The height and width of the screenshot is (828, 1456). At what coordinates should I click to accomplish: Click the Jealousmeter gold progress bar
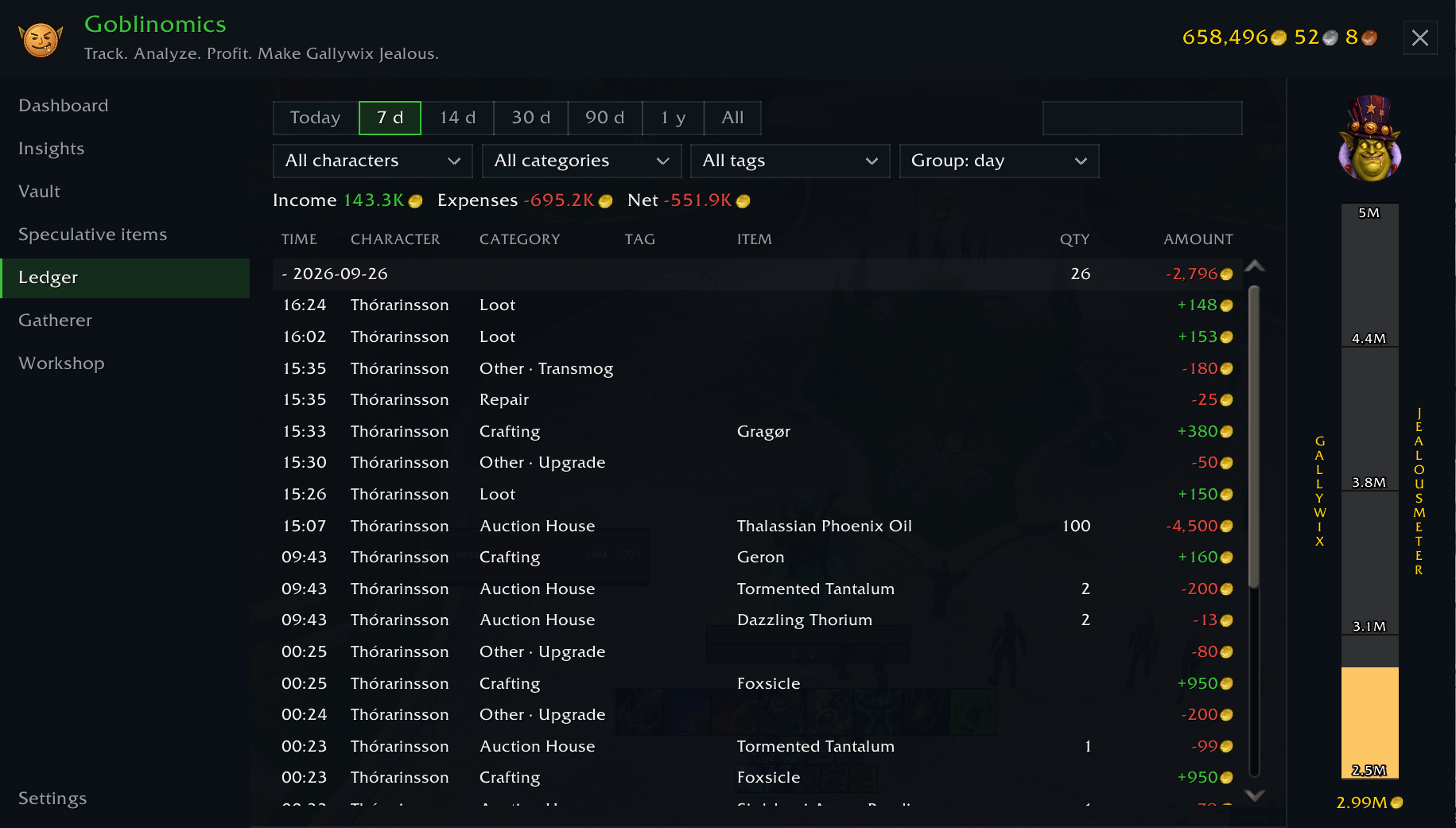click(1369, 722)
